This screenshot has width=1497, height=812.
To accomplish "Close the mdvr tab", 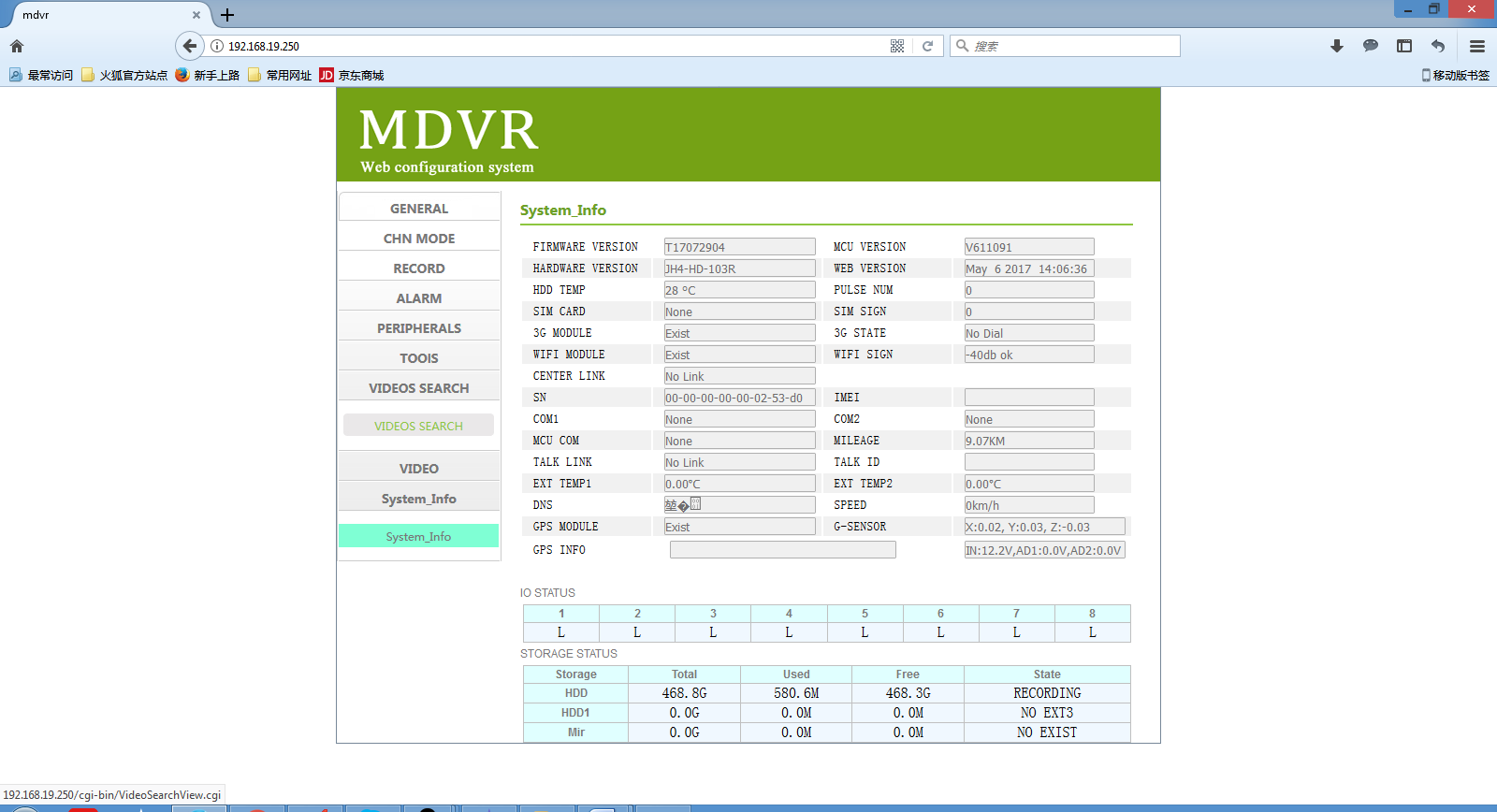I will (x=196, y=15).
